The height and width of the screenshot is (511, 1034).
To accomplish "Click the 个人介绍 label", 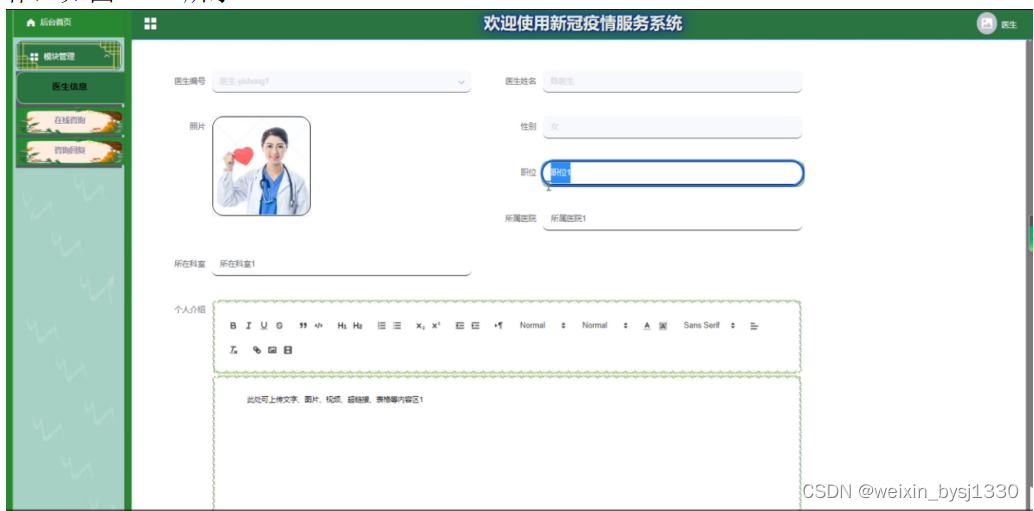I will (x=189, y=309).
